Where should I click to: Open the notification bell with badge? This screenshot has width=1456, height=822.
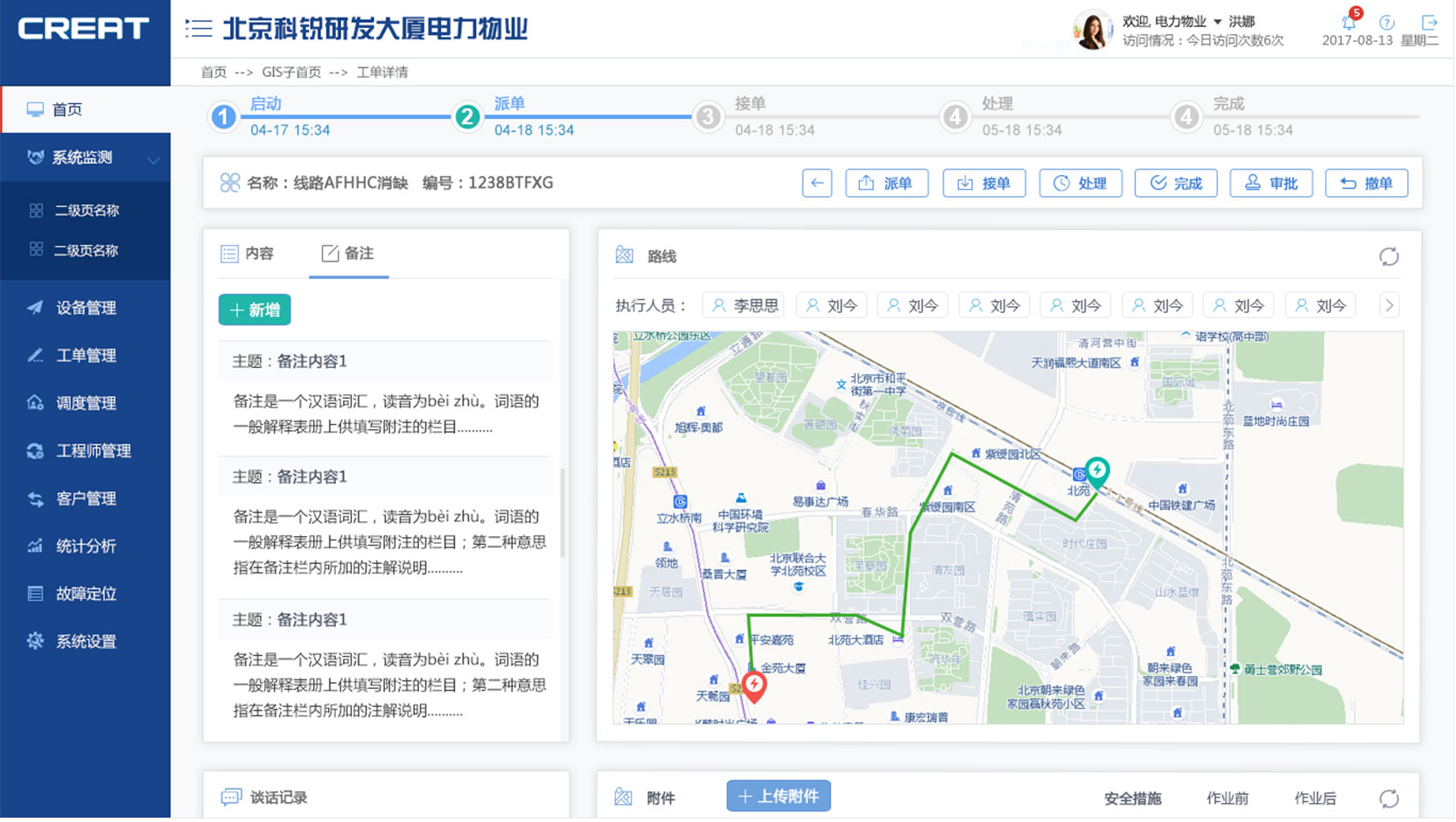[x=1348, y=22]
